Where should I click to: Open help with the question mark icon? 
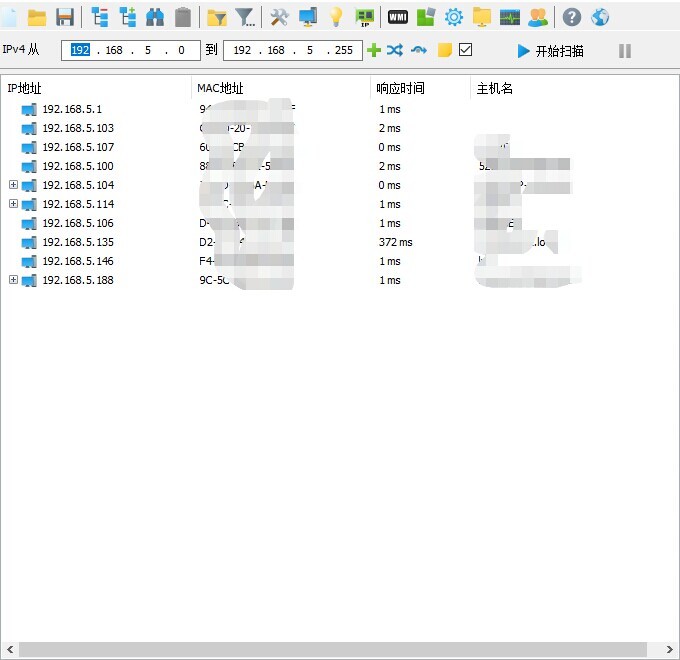point(572,17)
